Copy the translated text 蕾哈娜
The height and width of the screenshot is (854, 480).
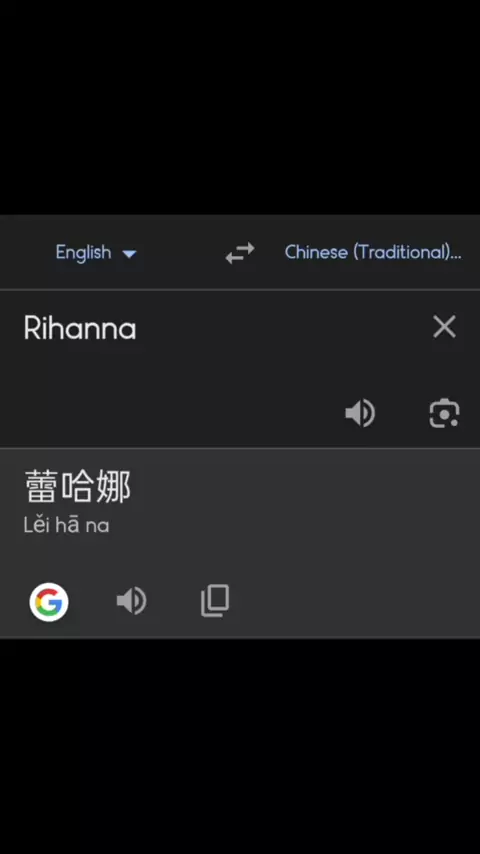click(215, 601)
